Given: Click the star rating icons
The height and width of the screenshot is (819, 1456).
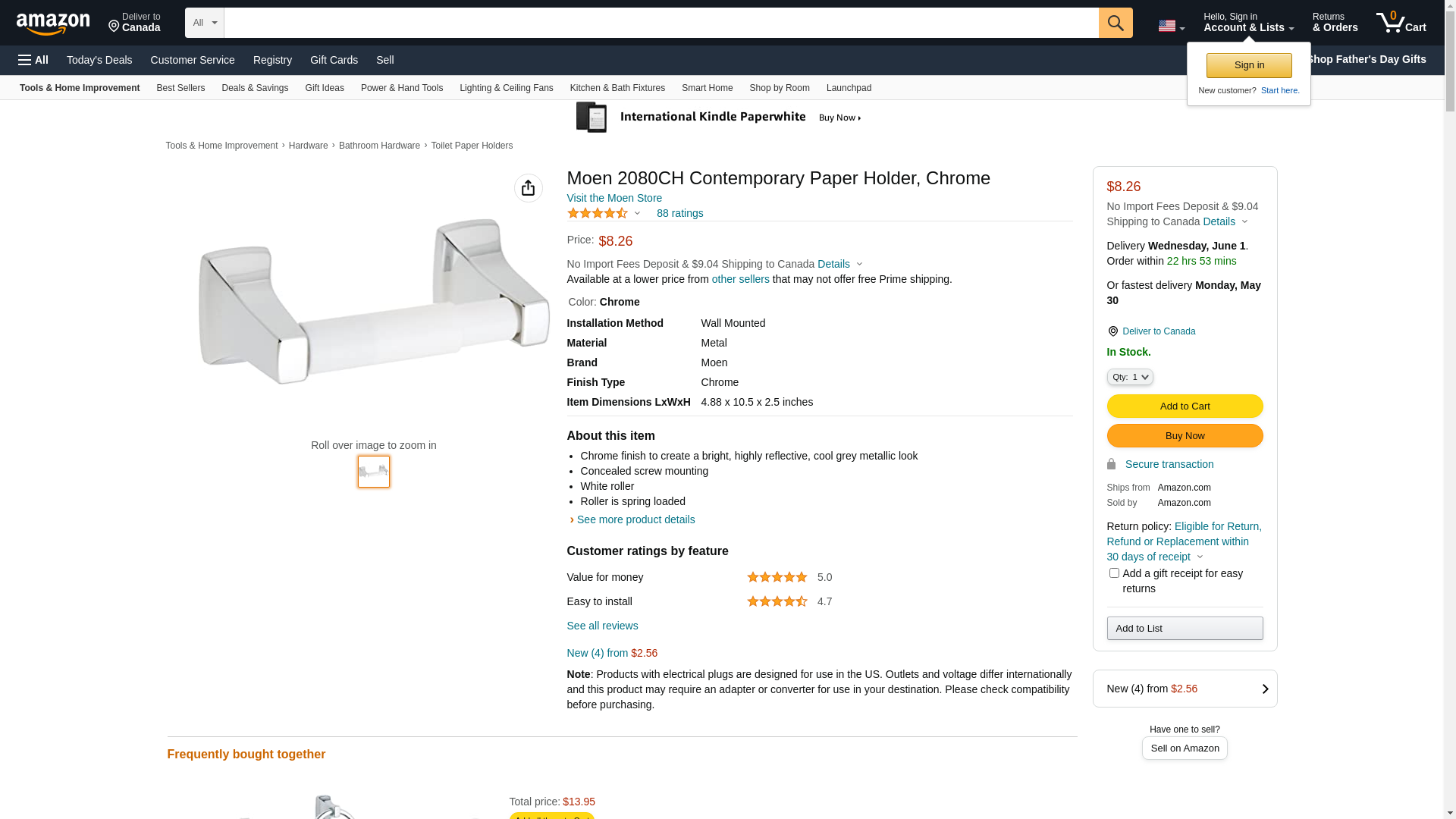Looking at the screenshot, I should point(598,214).
